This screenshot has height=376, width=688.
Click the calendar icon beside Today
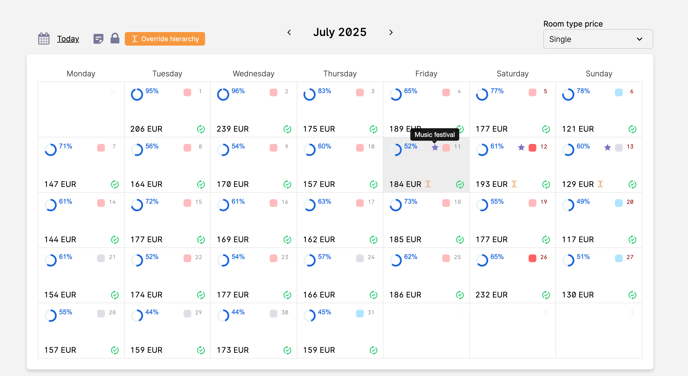coord(43,39)
